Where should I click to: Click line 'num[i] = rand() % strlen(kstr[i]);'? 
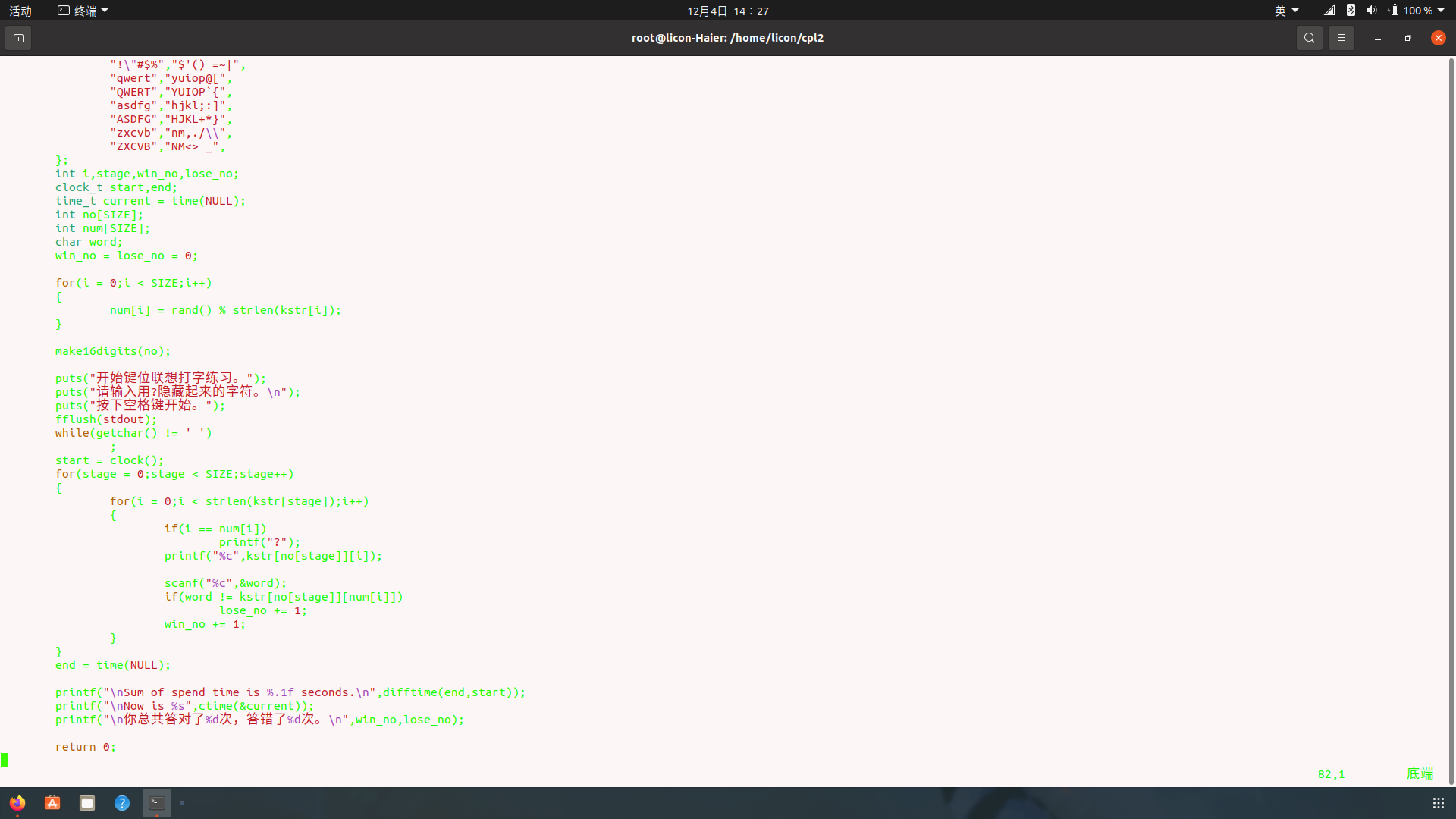click(226, 310)
